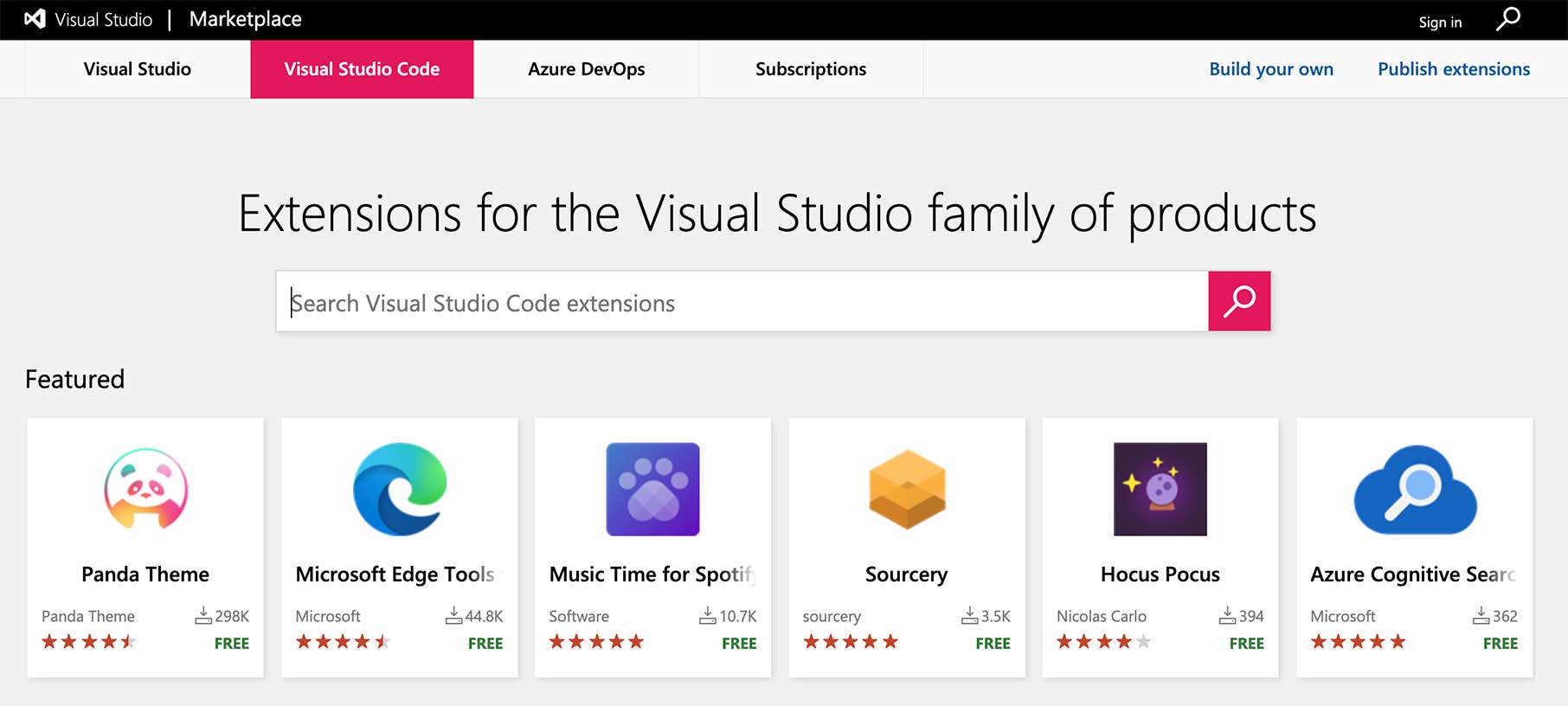
Task: Open the Sourcery extension title
Action: [907, 574]
